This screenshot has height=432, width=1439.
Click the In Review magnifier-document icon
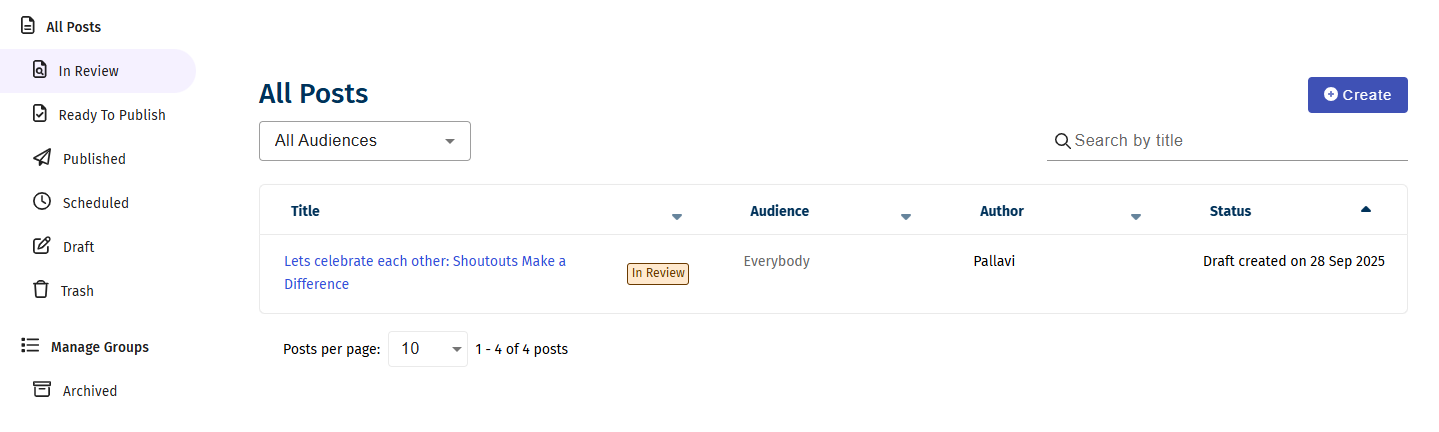[x=40, y=70]
